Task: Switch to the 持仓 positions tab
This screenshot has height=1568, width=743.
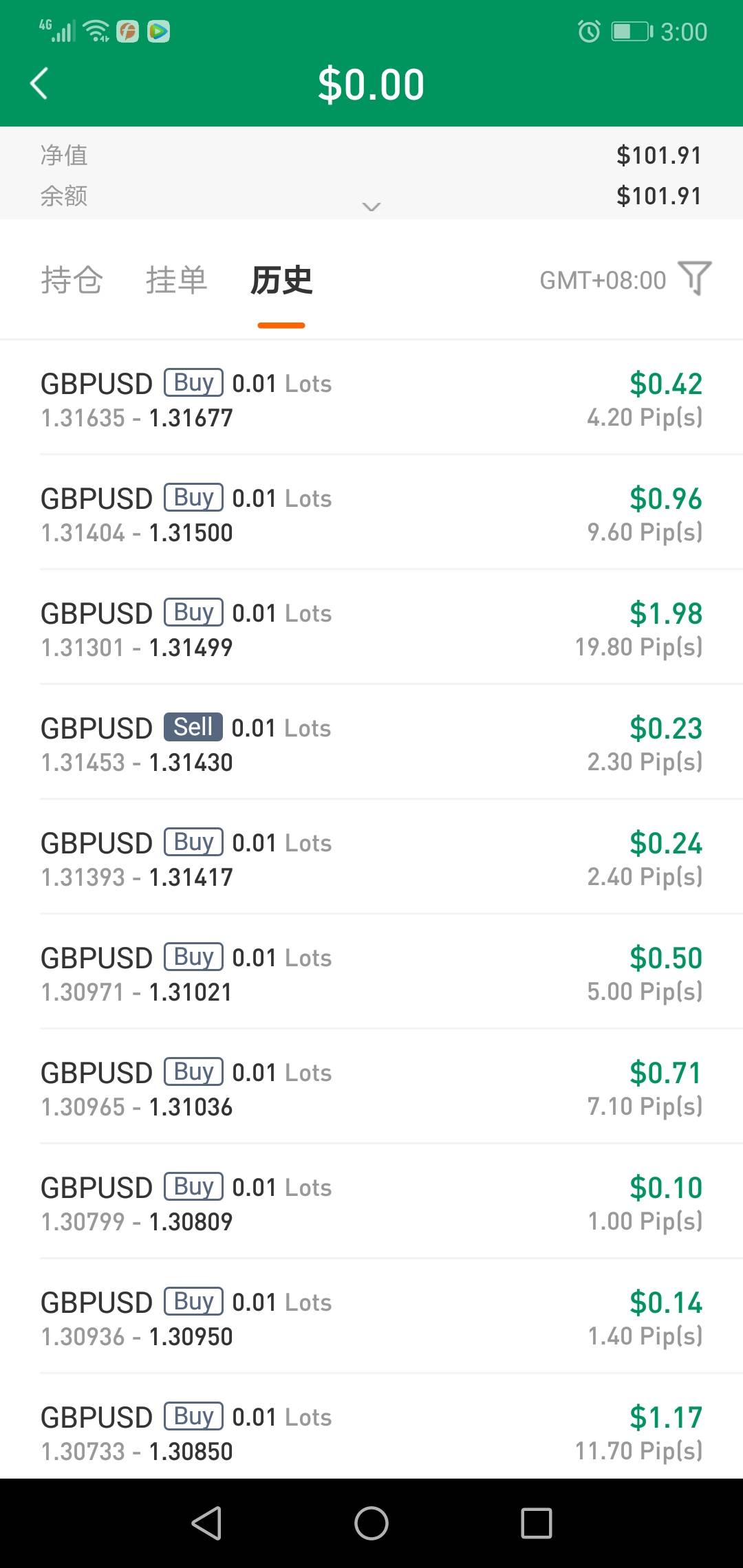Action: point(72,281)
